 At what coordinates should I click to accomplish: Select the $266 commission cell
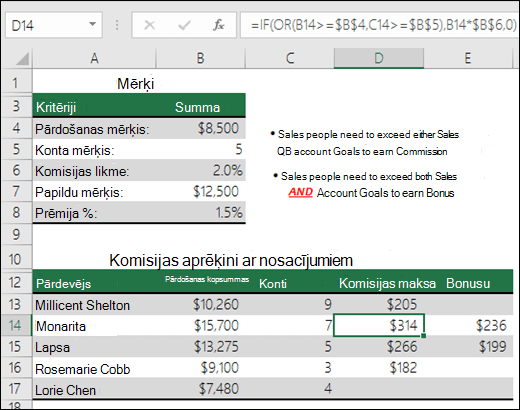coord(379,347)
